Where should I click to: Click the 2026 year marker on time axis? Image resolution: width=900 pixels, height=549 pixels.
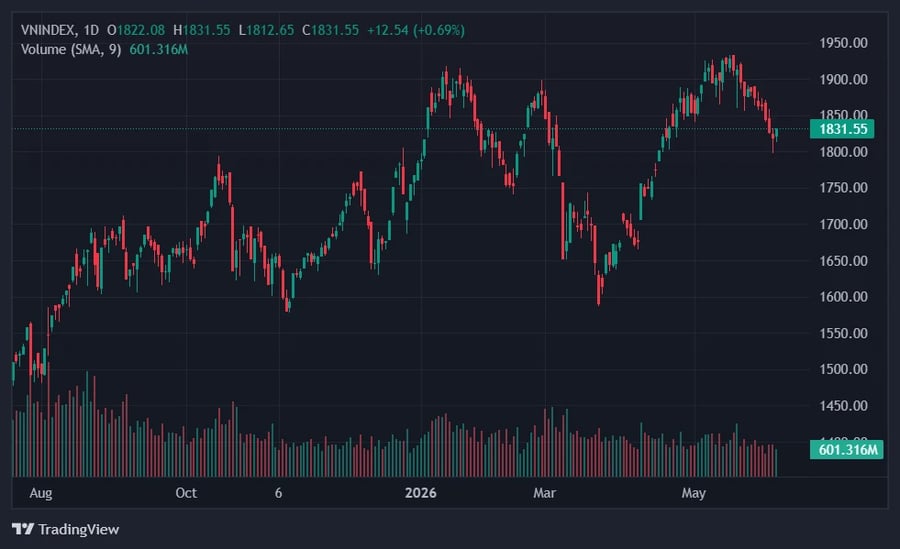(x=420, y=493)
